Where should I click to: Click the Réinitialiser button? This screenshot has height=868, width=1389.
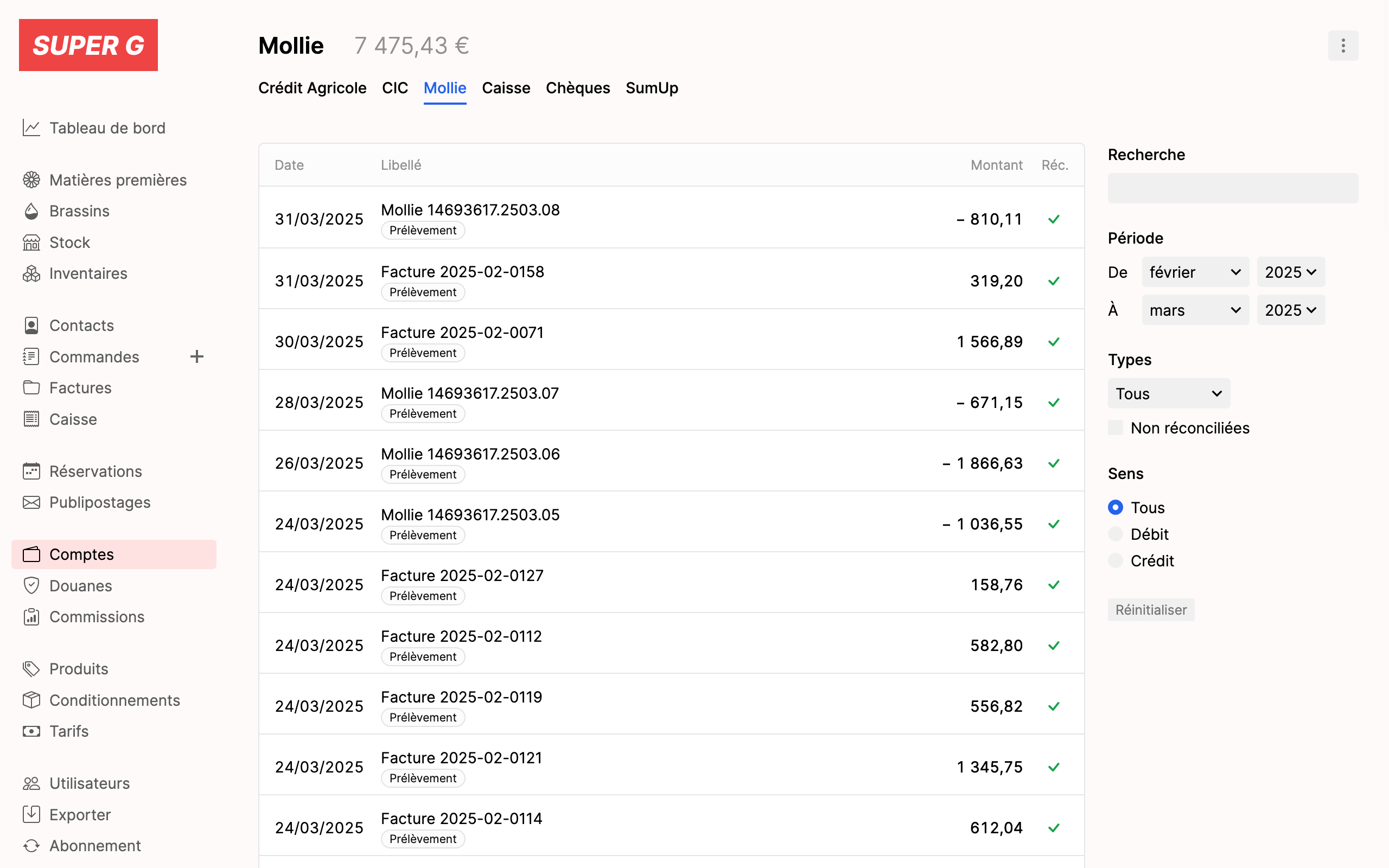click(x=1150, y=610)
